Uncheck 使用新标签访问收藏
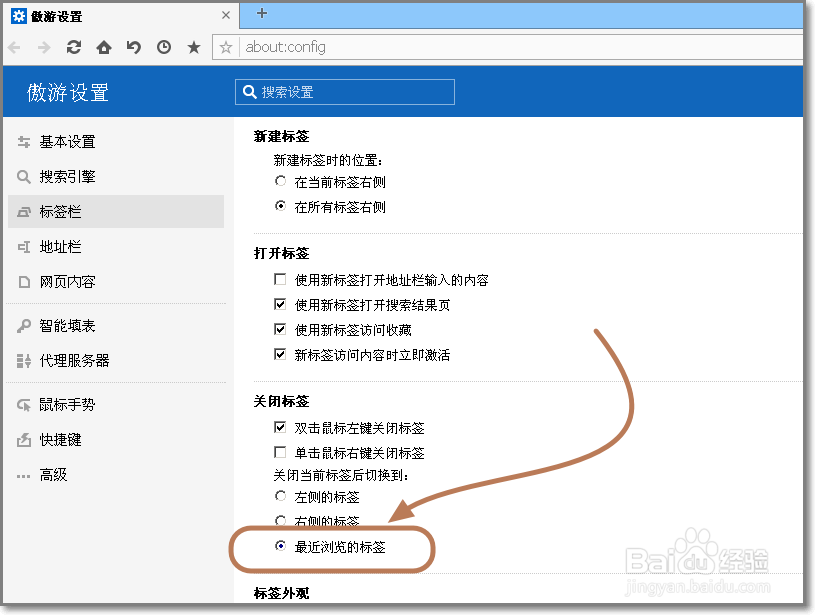This screenshot has width=815, height=615. tap(280, 329)
